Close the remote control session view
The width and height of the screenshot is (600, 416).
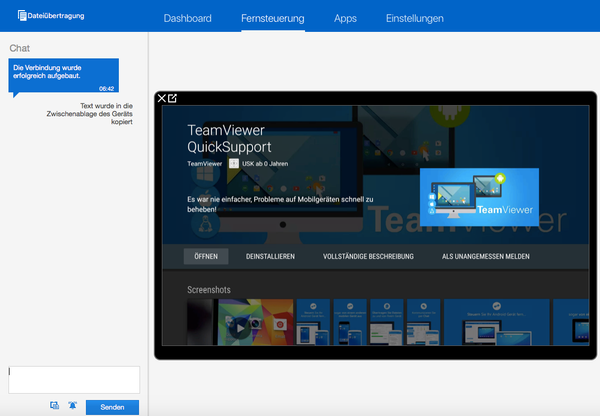click(162, 98)
